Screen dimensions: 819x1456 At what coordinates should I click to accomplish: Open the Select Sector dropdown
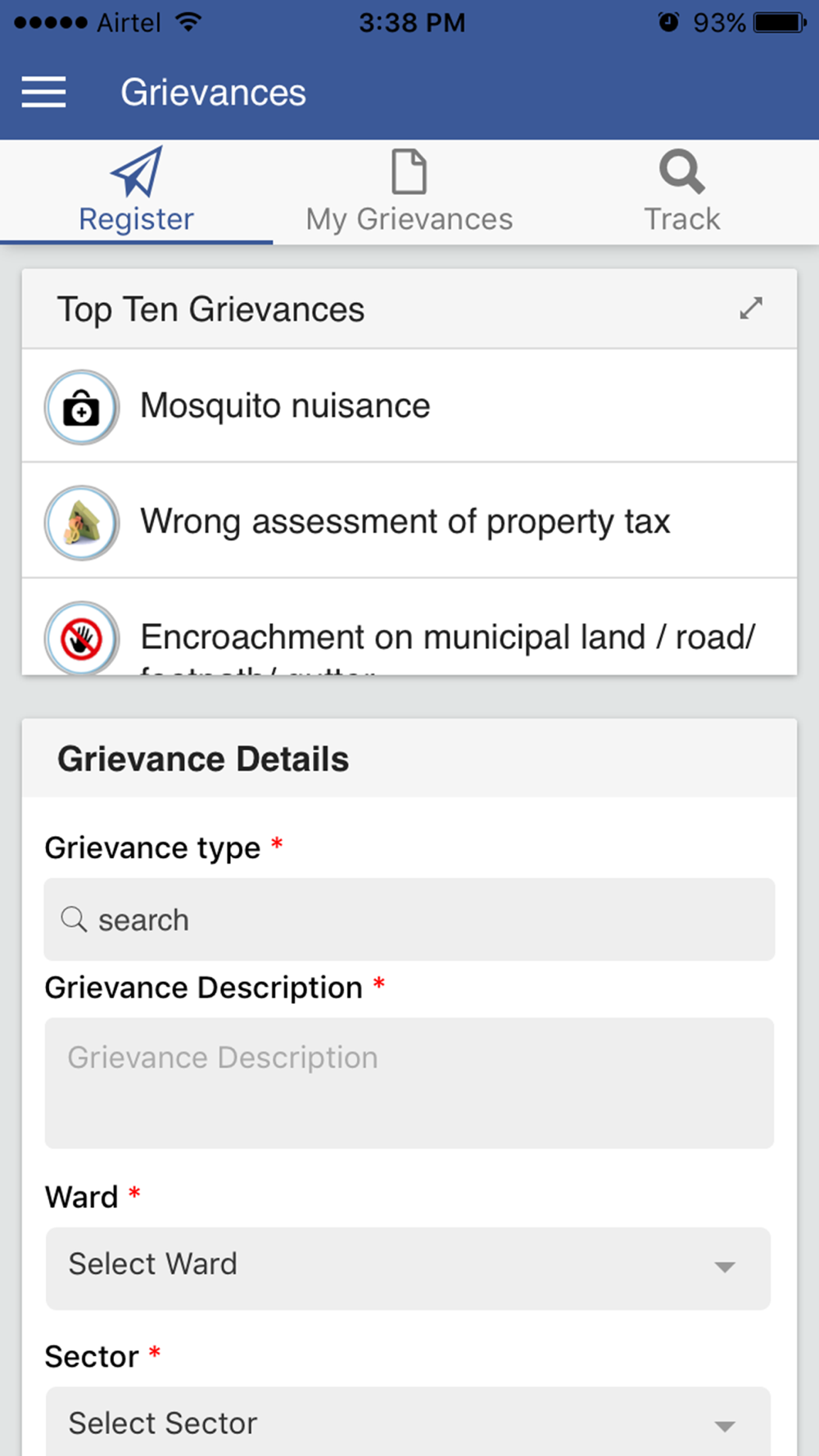pos(408,1422)
